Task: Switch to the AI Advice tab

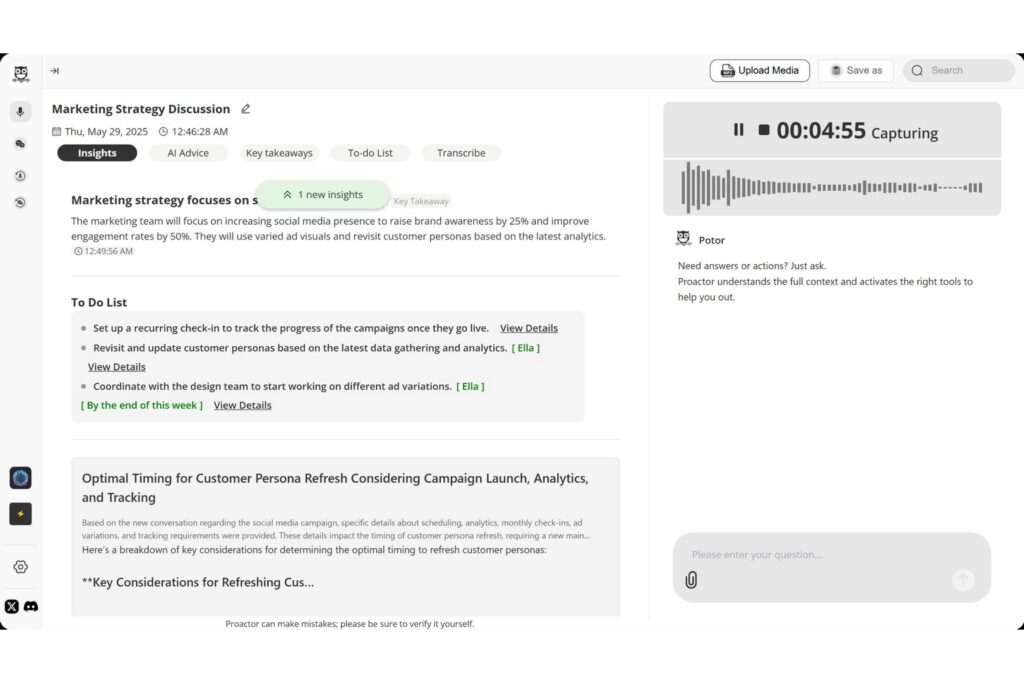Action: tap(187, 153)
